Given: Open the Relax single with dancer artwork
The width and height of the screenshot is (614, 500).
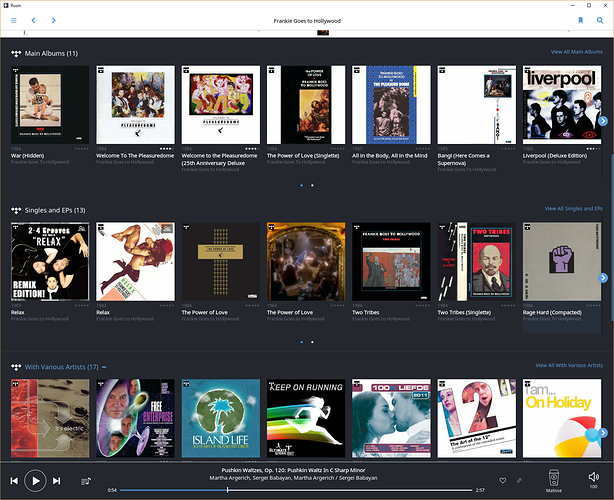Looking at the screenshot, I should coord(135,262).
